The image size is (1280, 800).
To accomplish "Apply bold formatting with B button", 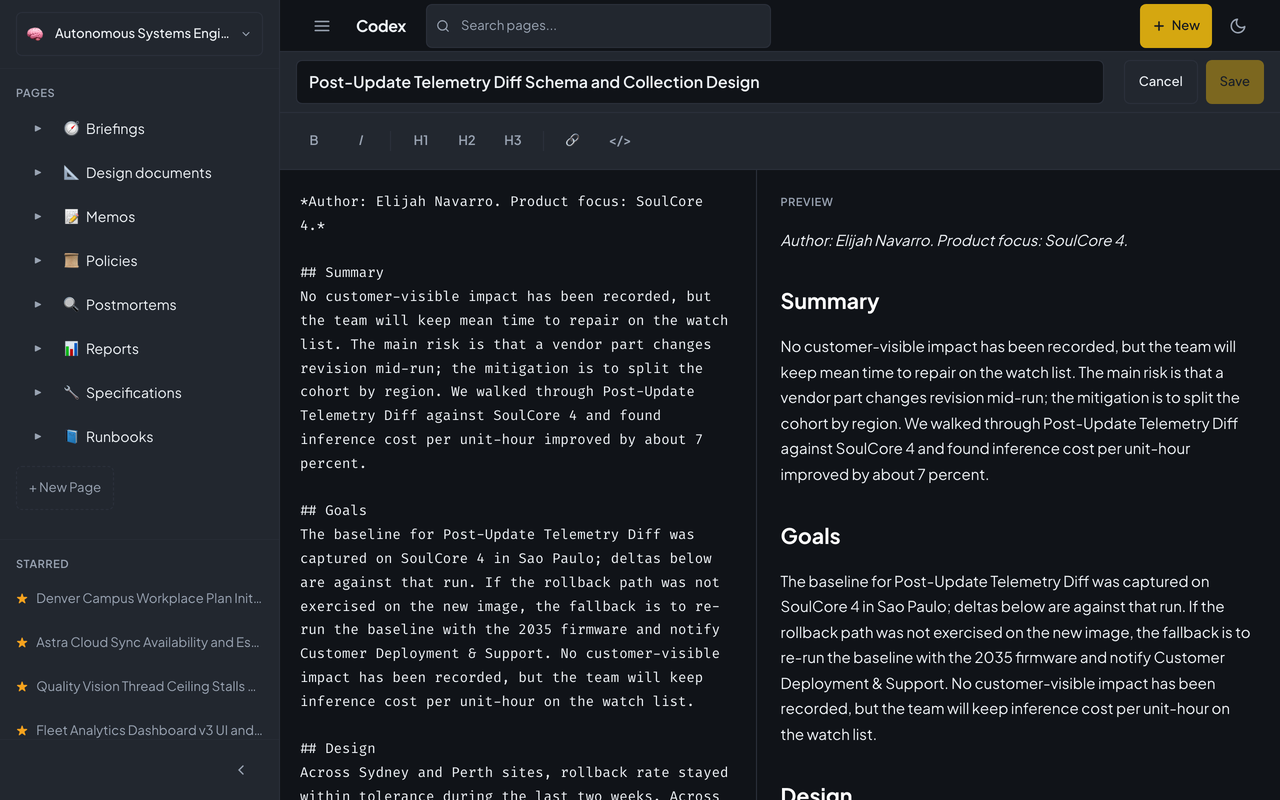I will [x=314, y=141].
